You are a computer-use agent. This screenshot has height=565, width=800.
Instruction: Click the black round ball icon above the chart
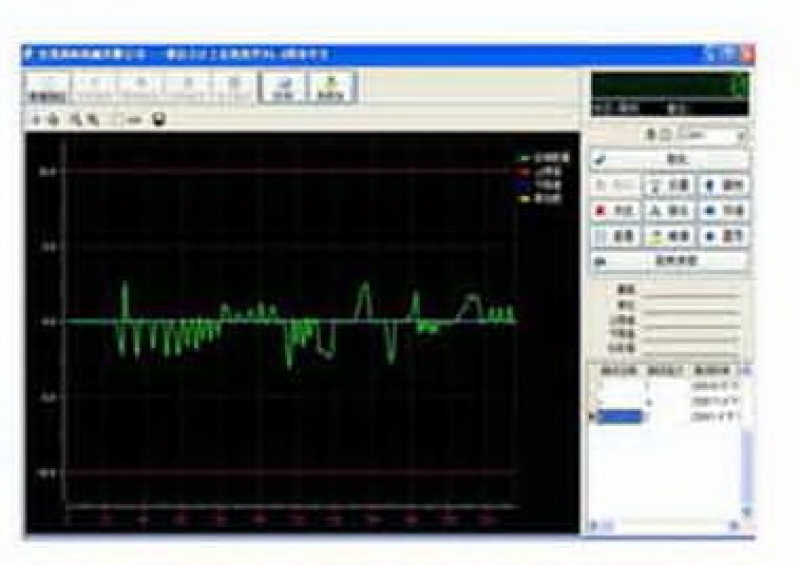[x=160, y=120]
